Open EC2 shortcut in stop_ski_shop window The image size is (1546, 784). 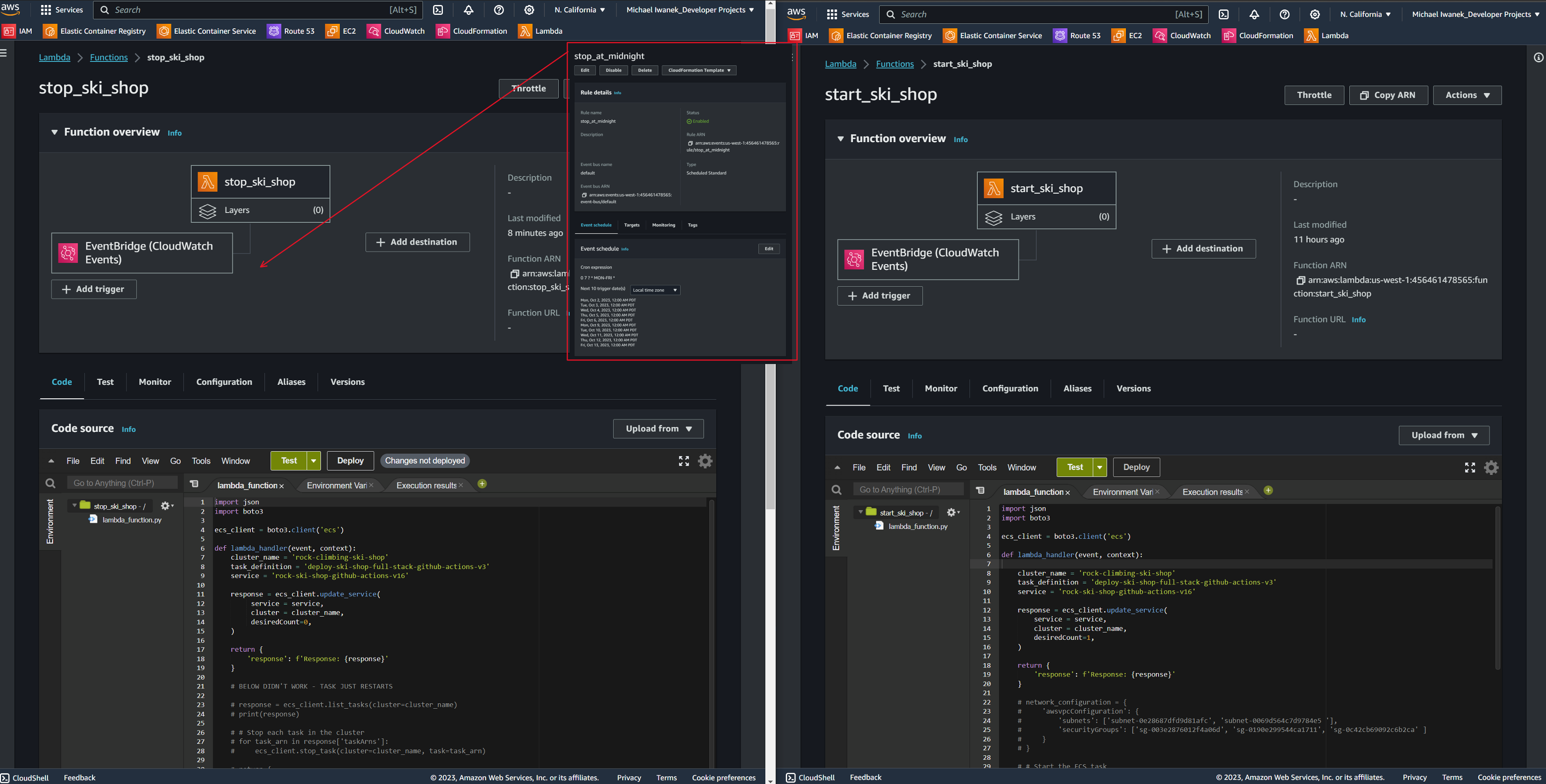point(341,31)
